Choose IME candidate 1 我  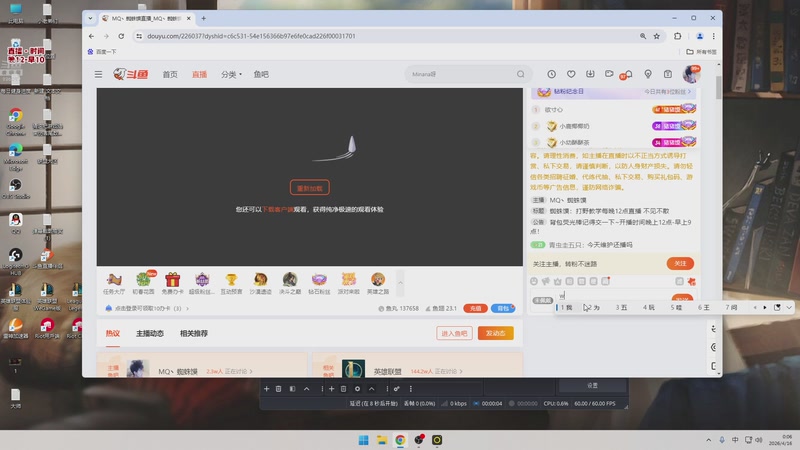566,308
